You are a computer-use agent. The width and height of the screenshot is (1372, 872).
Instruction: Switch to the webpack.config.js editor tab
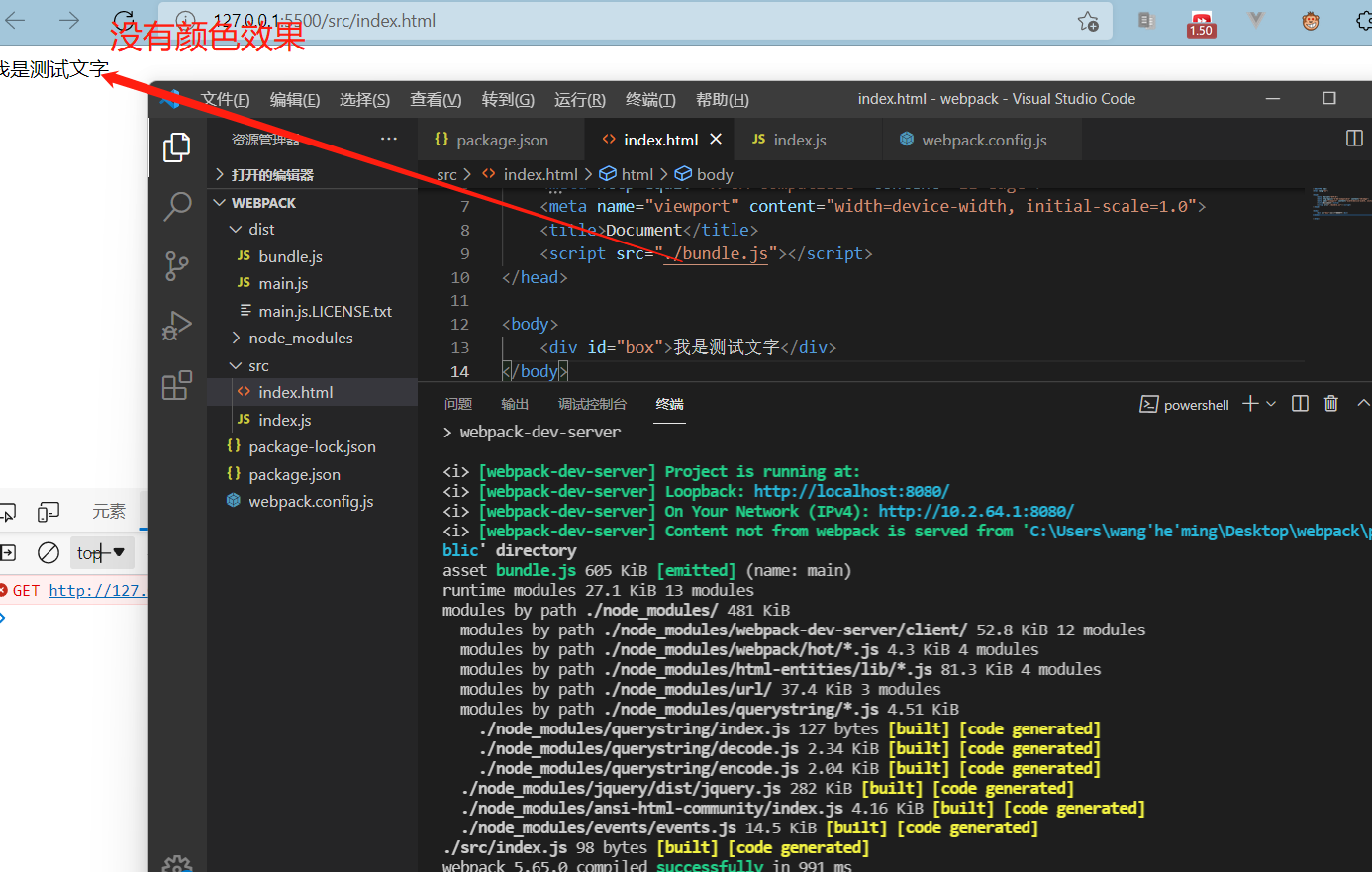984,140
